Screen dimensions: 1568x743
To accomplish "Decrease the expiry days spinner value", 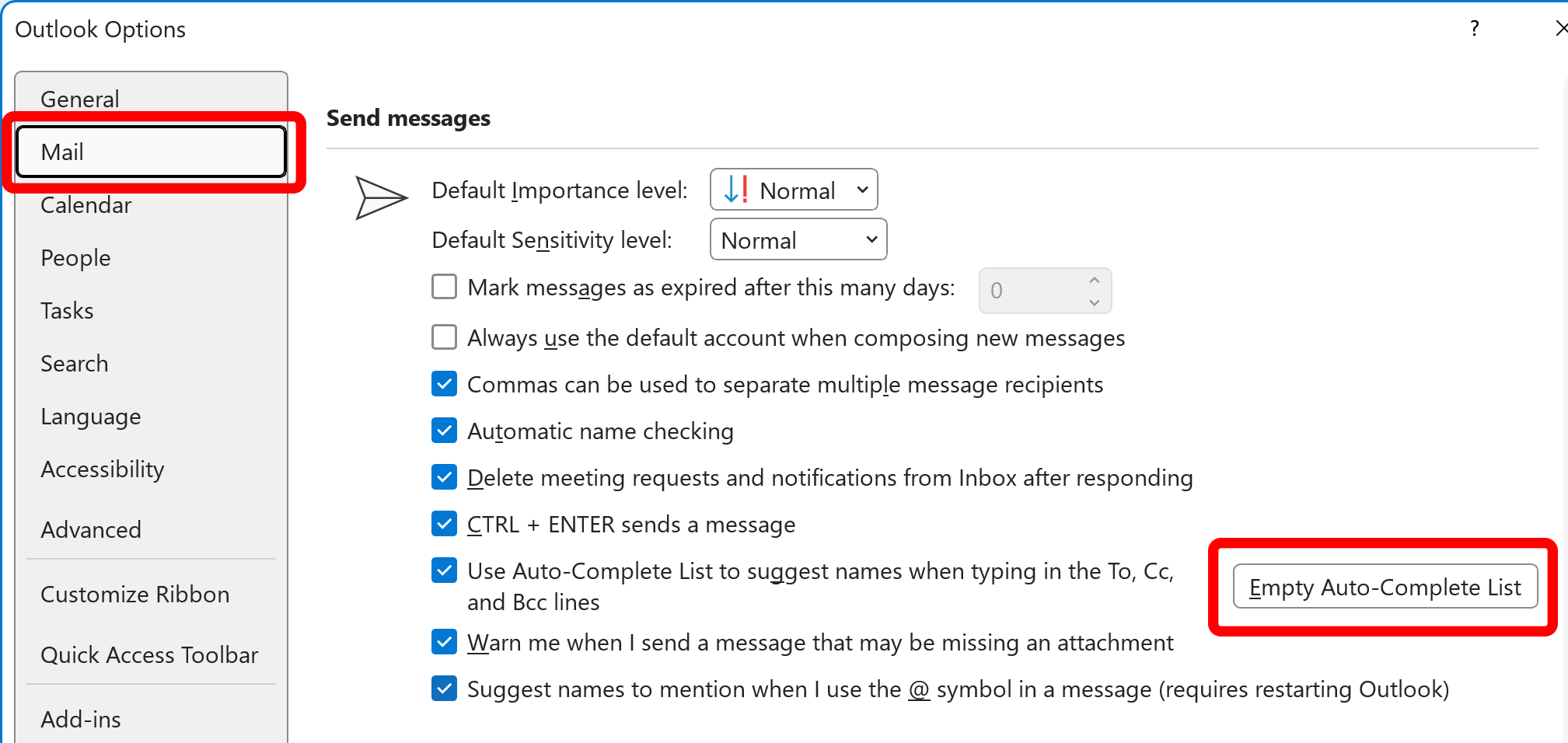I will (x=1095, y=302).
